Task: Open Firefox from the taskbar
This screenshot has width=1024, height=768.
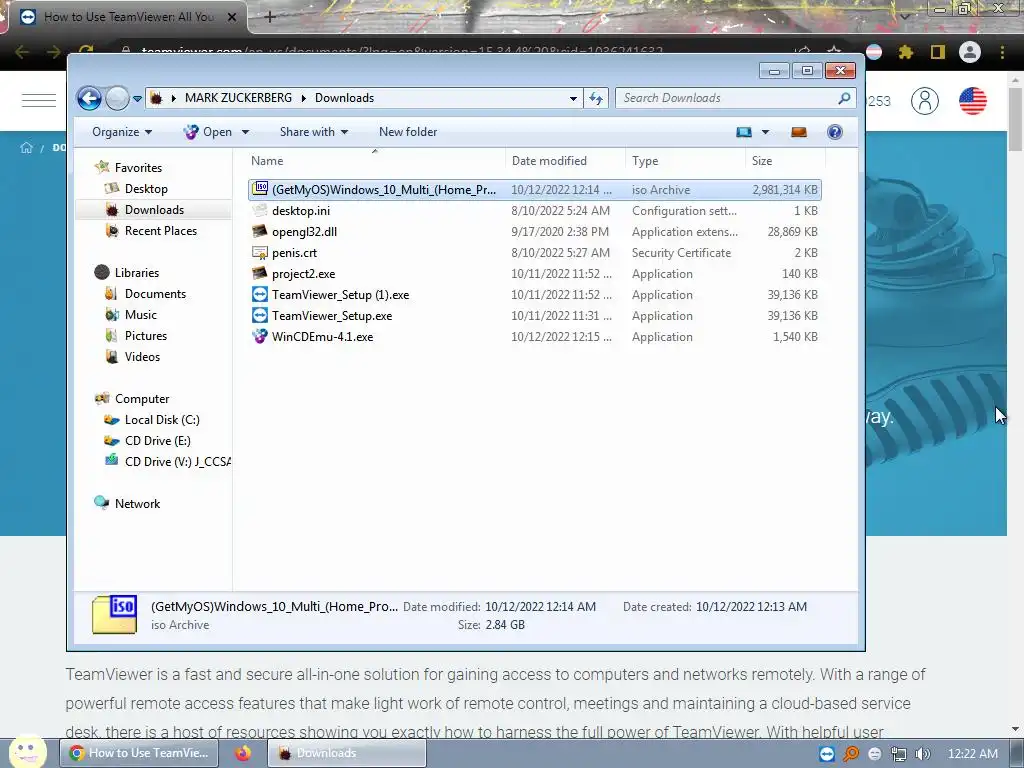Action: point(243,753)
